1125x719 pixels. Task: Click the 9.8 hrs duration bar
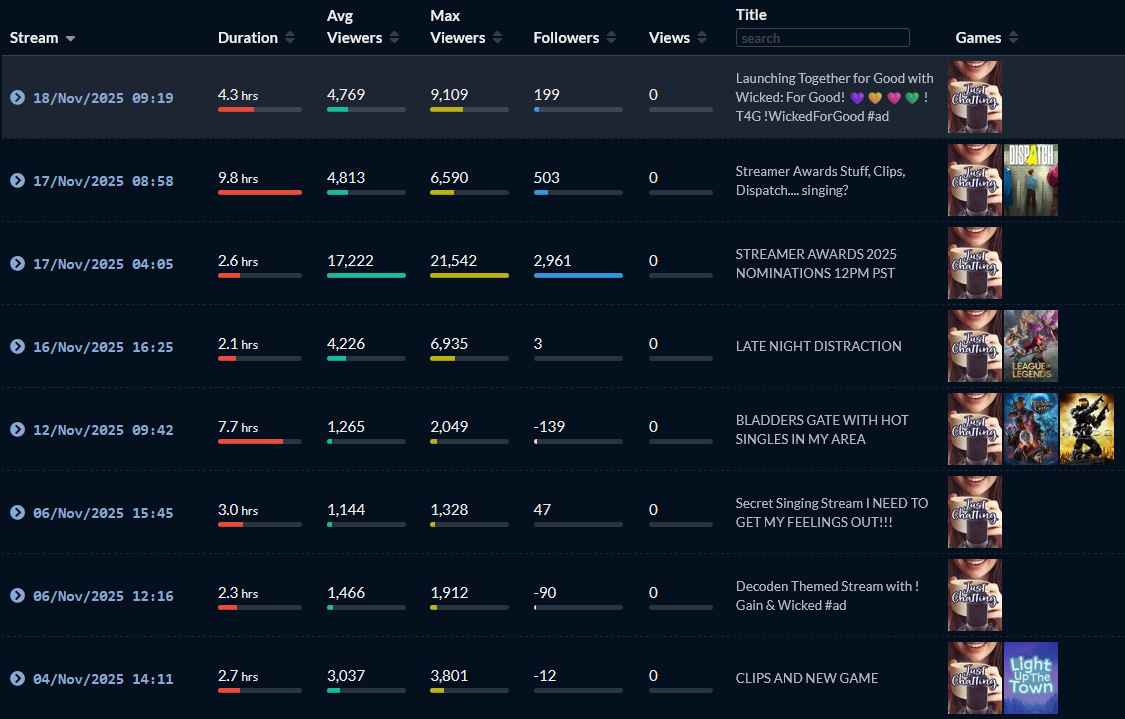[260, 192]
